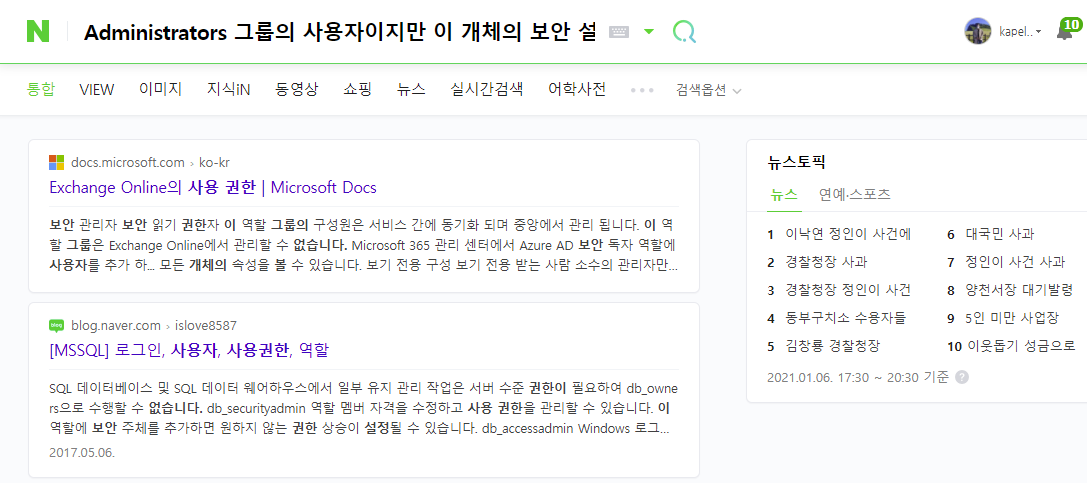Click the 2021.01.06. 17:30 ~ 20:30 기준 text

858,377
